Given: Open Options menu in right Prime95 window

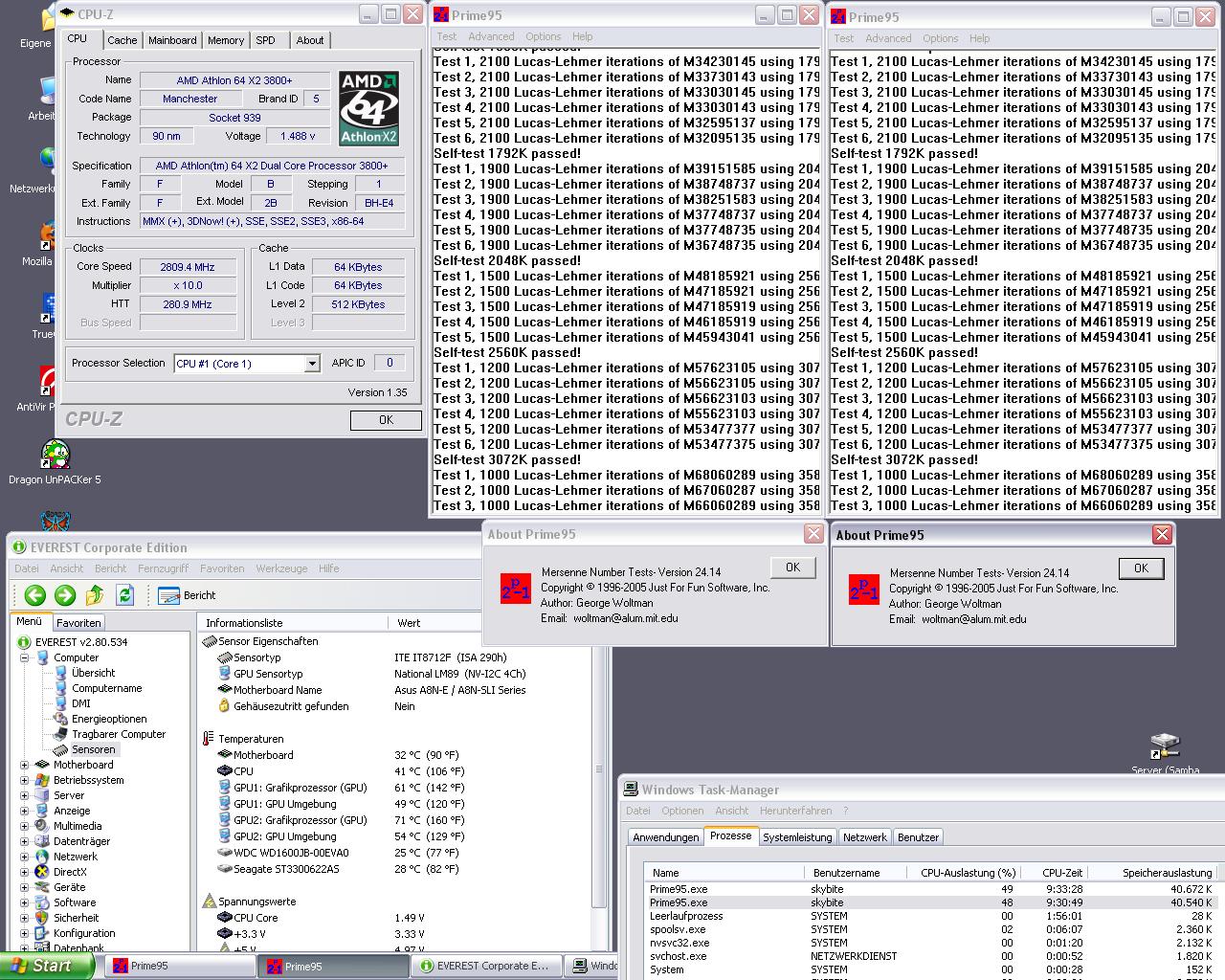Looking at the screenshot, I should tap(941, 38).
